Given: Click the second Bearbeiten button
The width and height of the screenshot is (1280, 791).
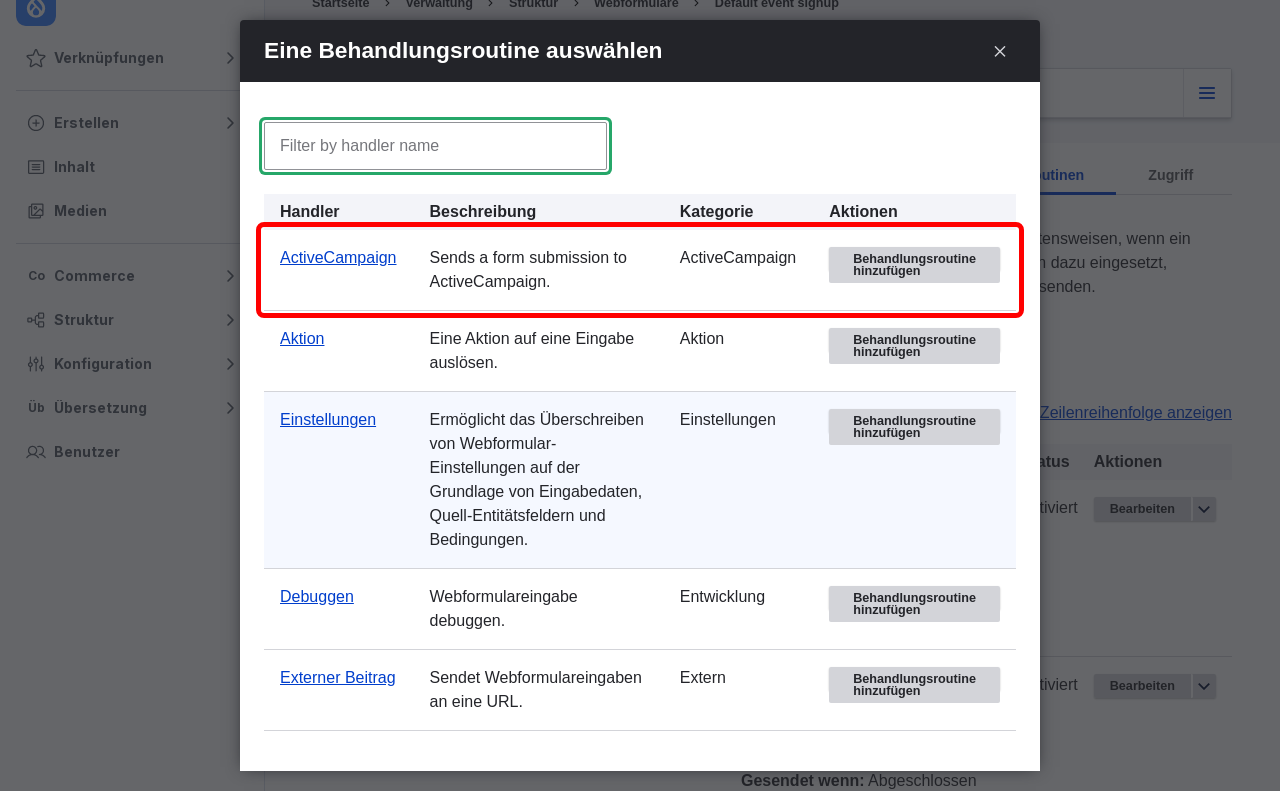Looking at the screenshot, I should (x=1142, y=686).
